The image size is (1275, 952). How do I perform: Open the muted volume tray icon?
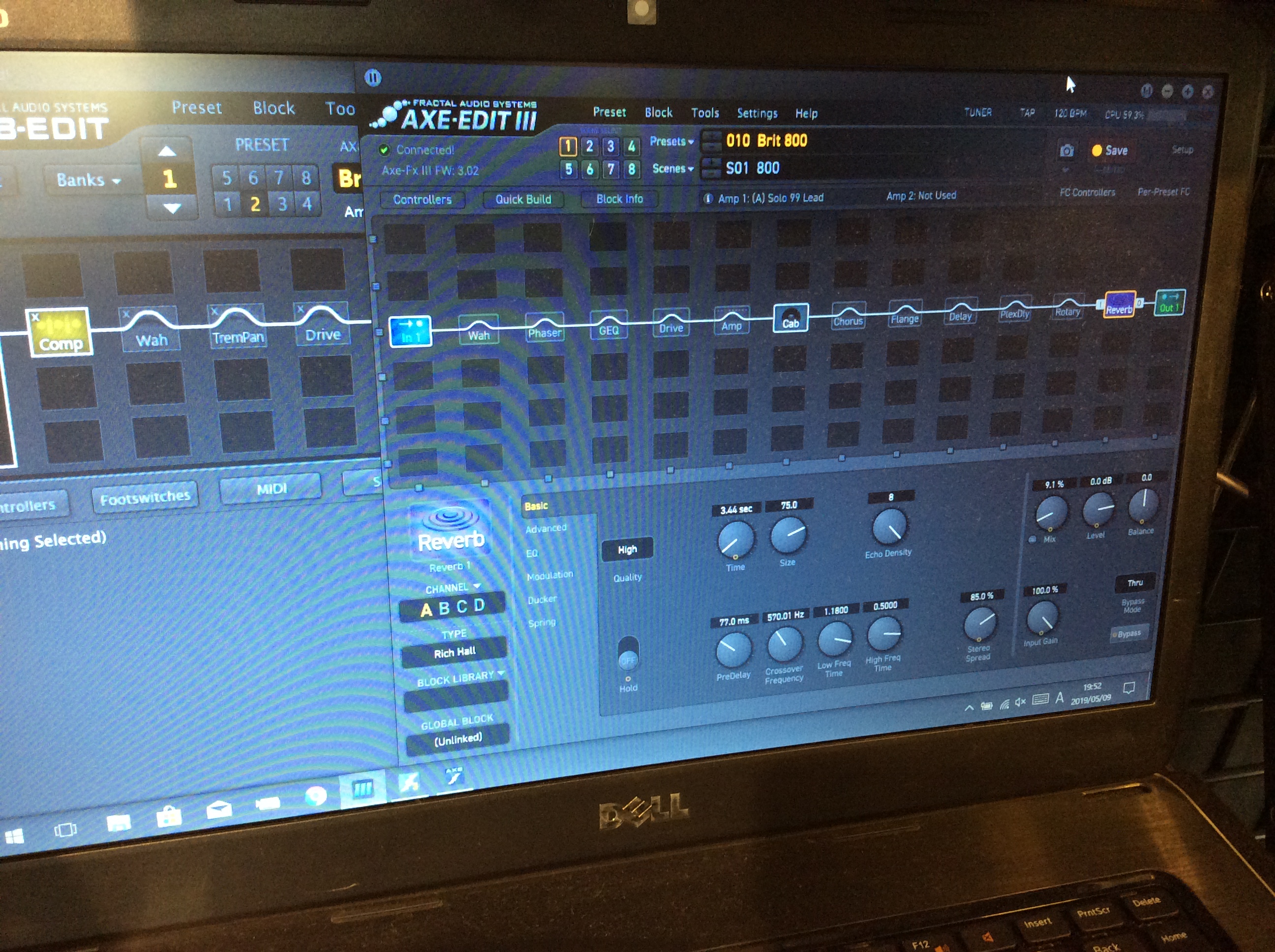(x=1020, y=702)
